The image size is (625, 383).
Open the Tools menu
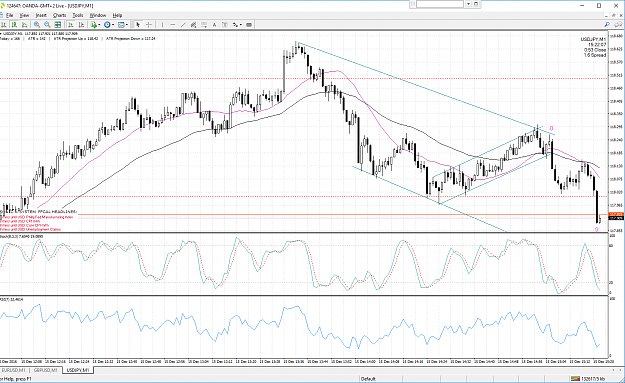coord(78,15)
